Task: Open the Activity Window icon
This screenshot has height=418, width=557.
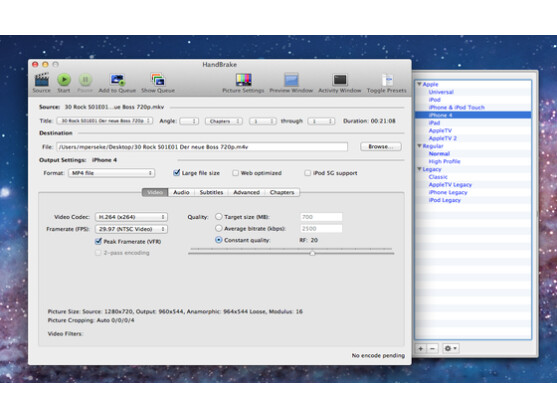Action: click(x=340, y=80)
